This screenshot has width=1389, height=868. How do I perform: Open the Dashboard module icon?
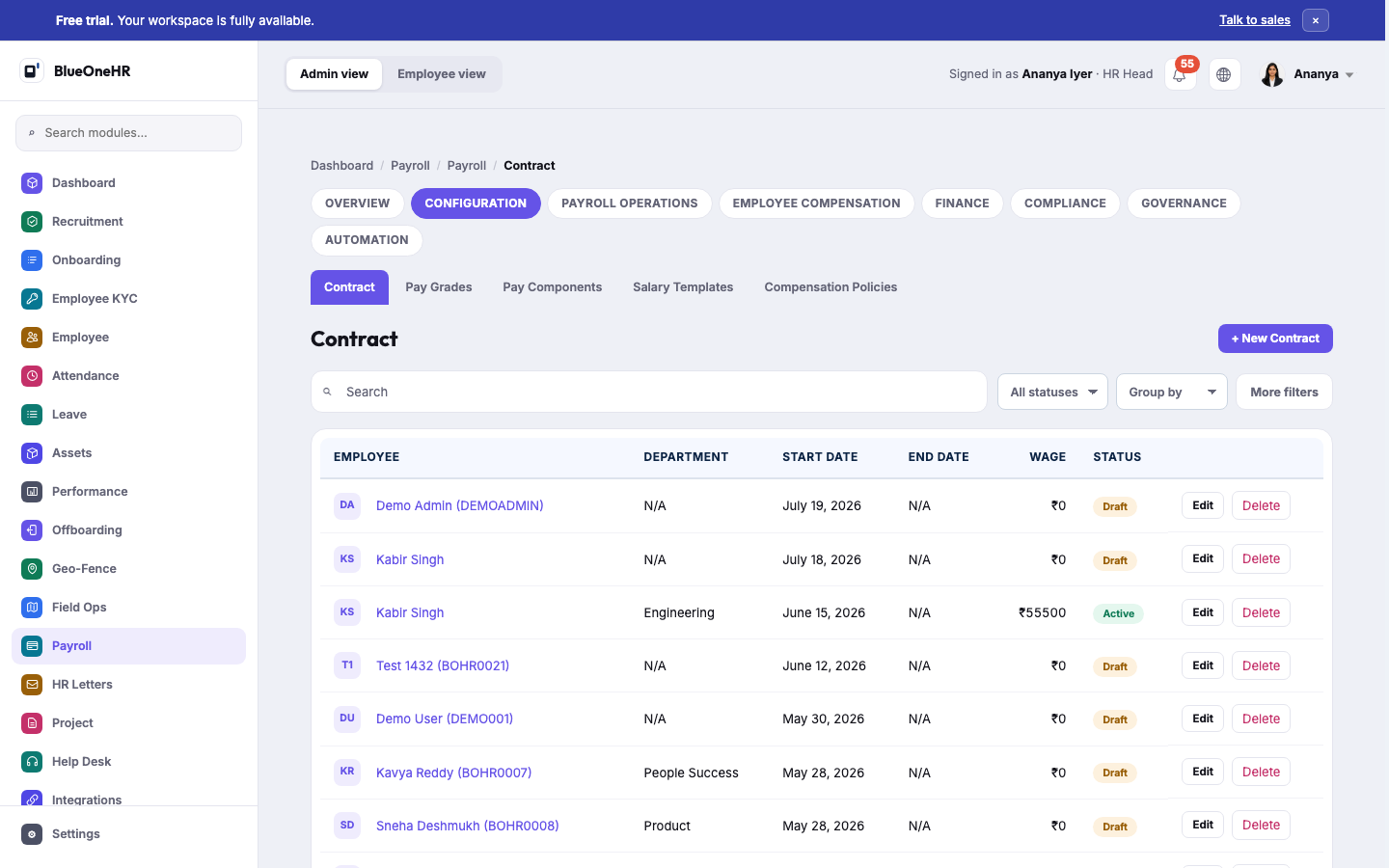click(x=32, y=183)
